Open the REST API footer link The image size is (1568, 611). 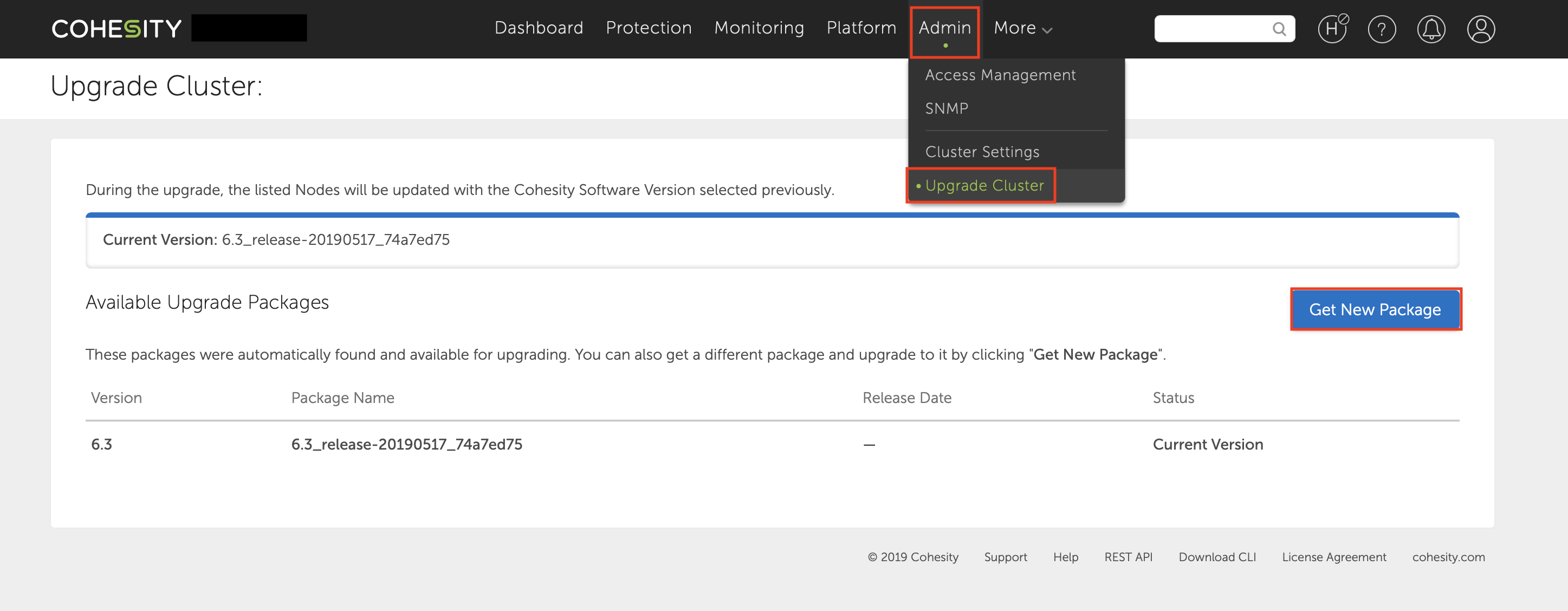coord(1128,557)
